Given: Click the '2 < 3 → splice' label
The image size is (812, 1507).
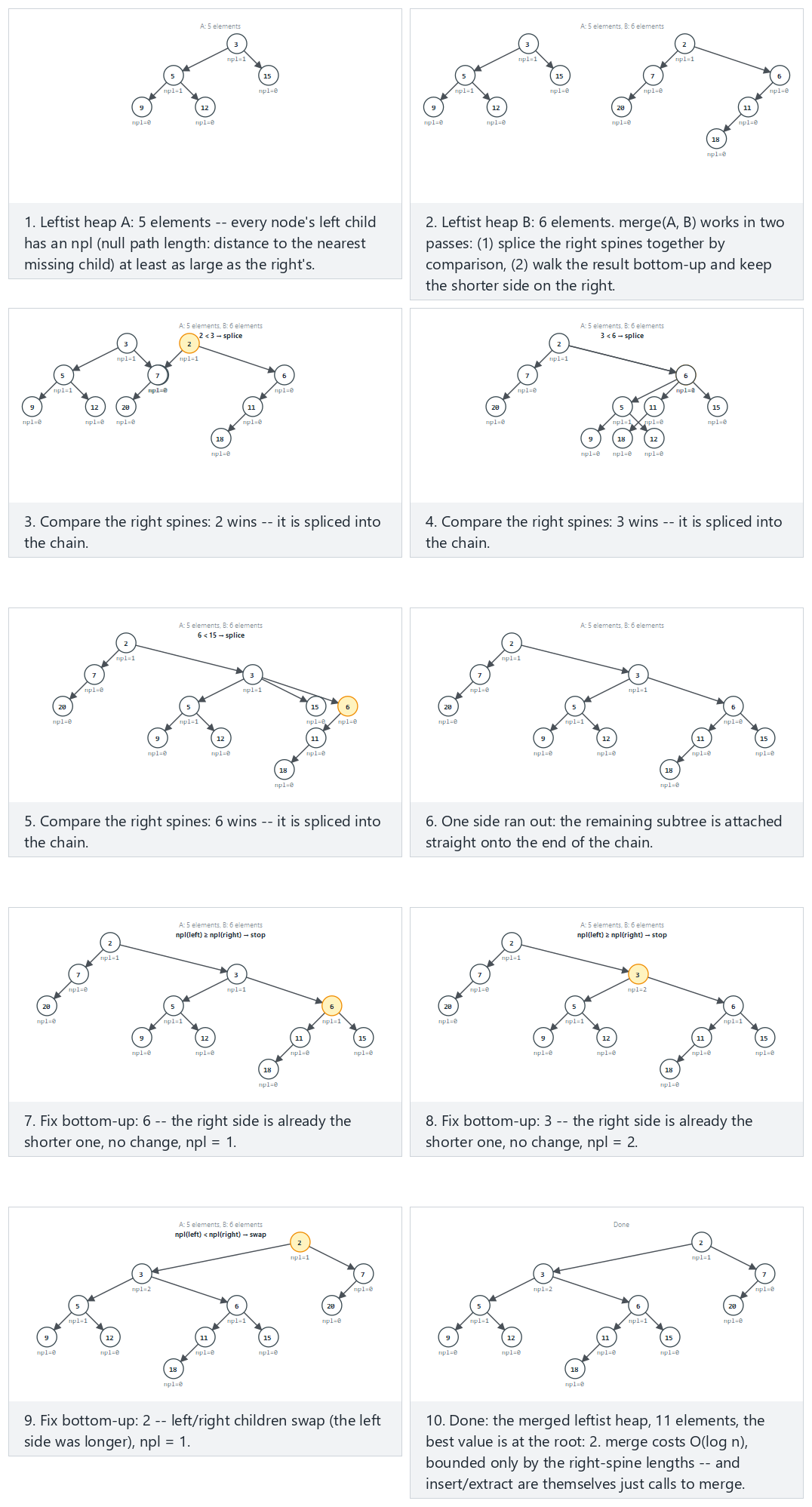Looking at the screenshot, I should point(221,336).
